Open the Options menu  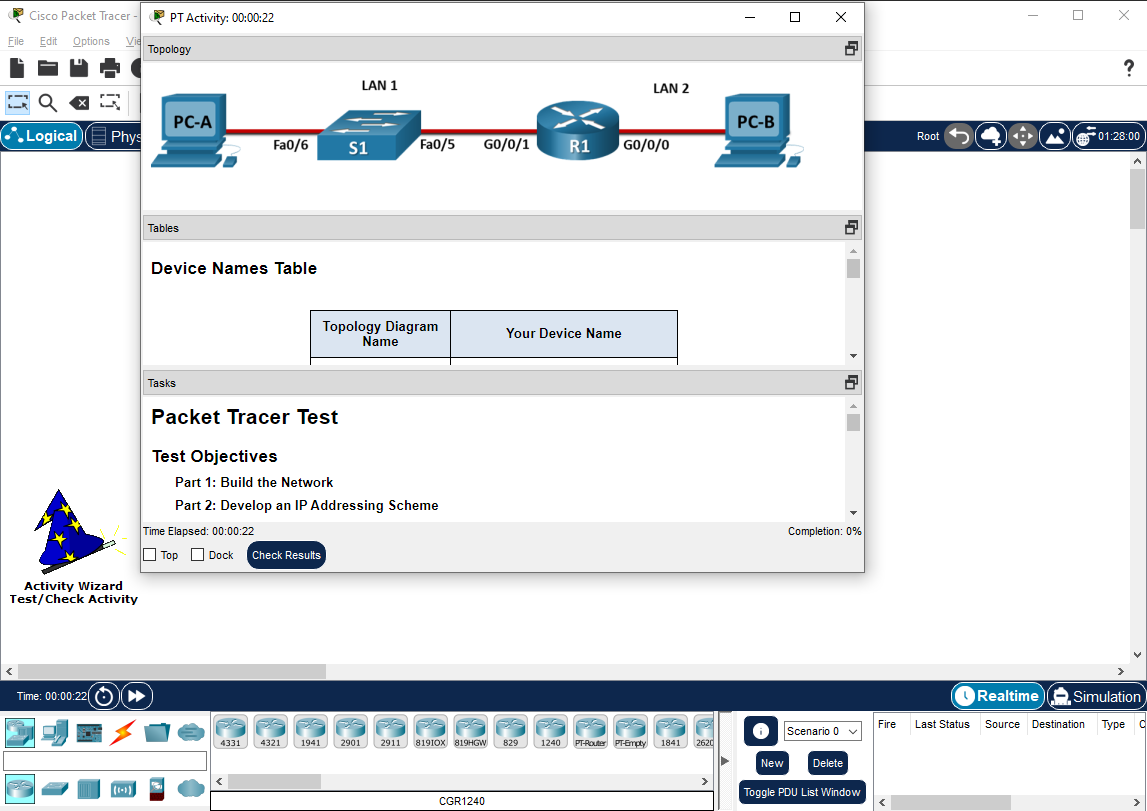pos(91,41)
